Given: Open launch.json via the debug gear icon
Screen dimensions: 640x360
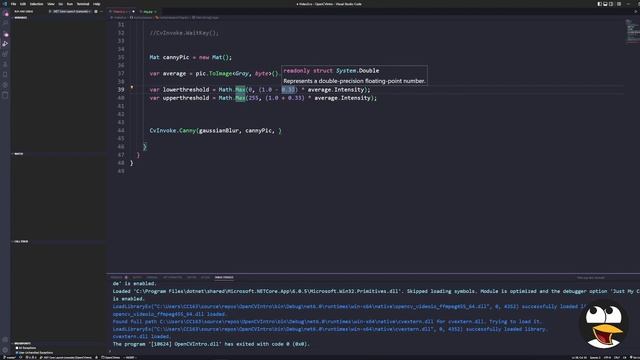Looking at the screenshot, I should point(96,11).
